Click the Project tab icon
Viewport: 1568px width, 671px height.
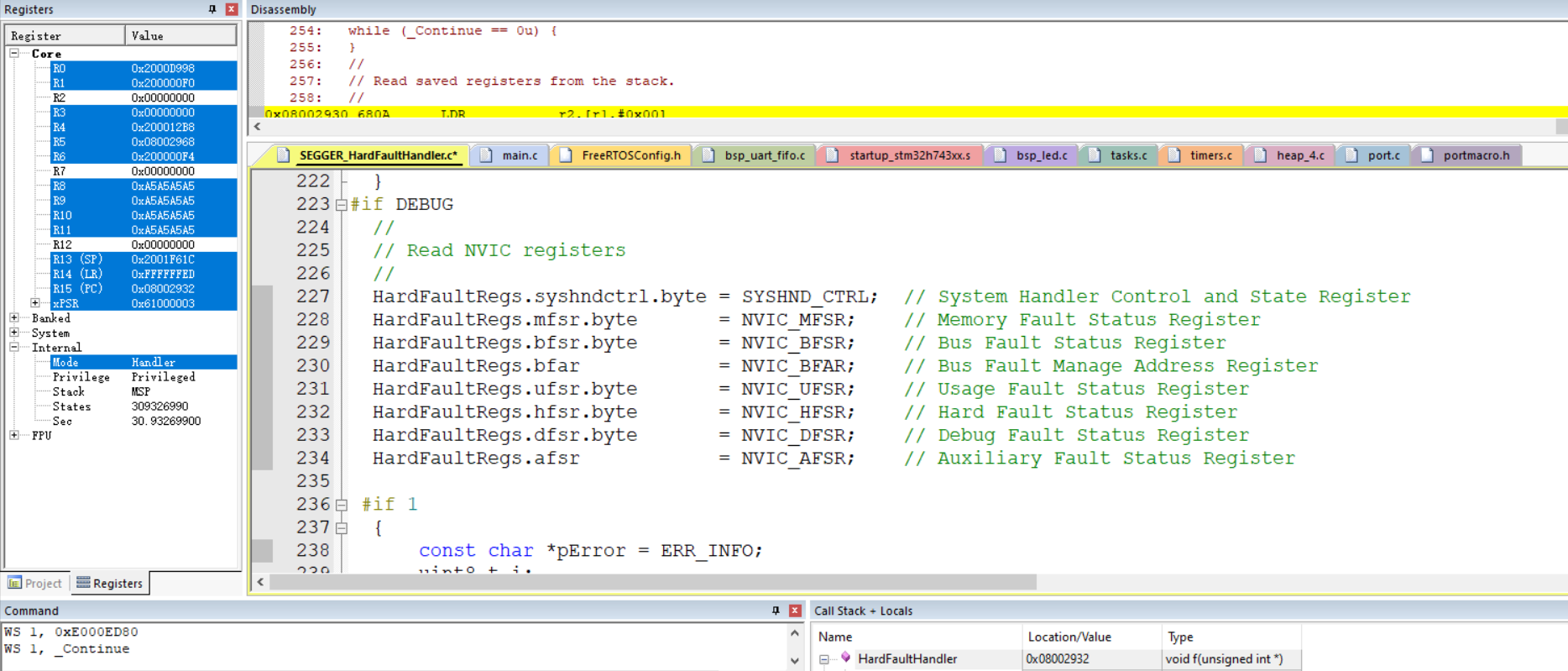tap(14, 583)
